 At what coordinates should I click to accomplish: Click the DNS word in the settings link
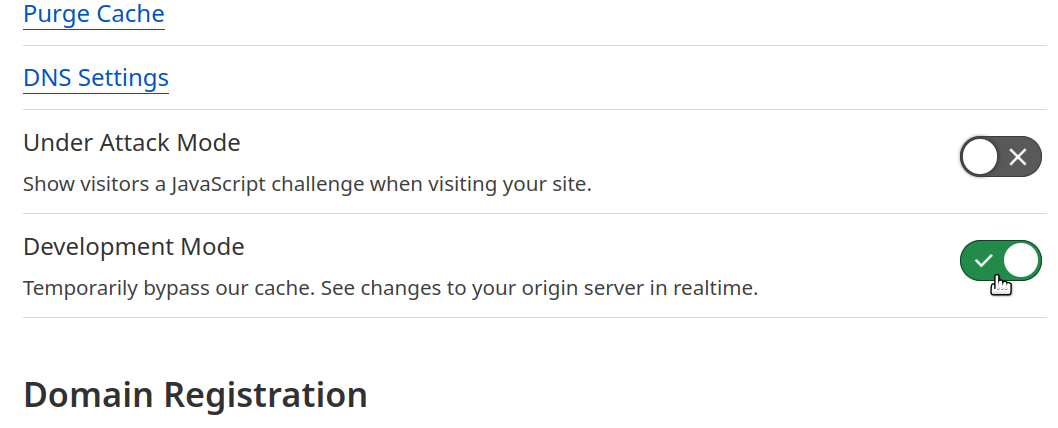(x=47, y=78)
